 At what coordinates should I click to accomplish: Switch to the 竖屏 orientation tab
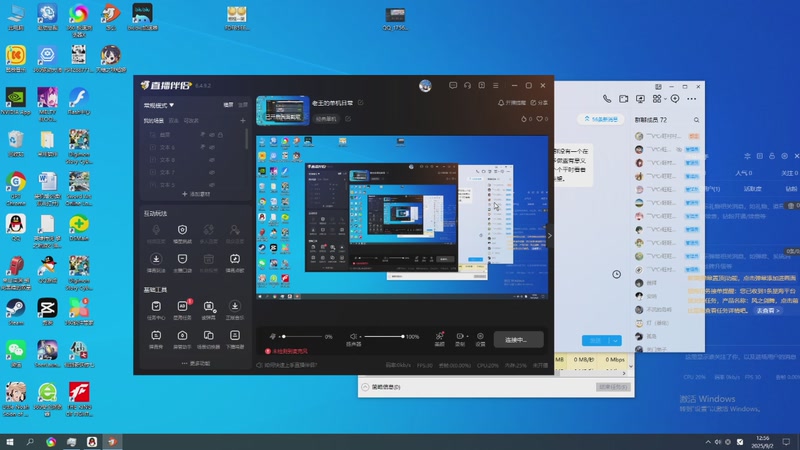click(243, 105)
